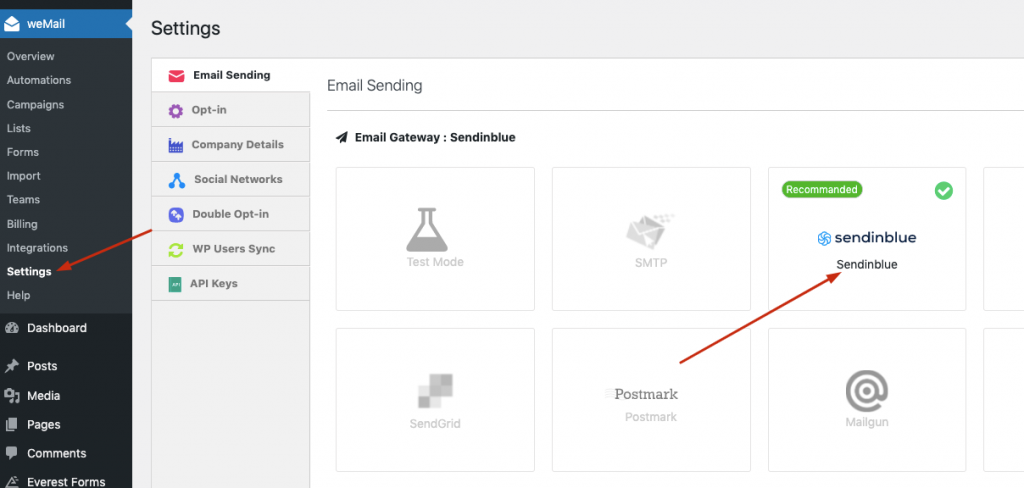This screenshot has width=1024, height=488.
Task: Open the Email Sending tab
Action: pyautogui.click(x=231, y=75)
